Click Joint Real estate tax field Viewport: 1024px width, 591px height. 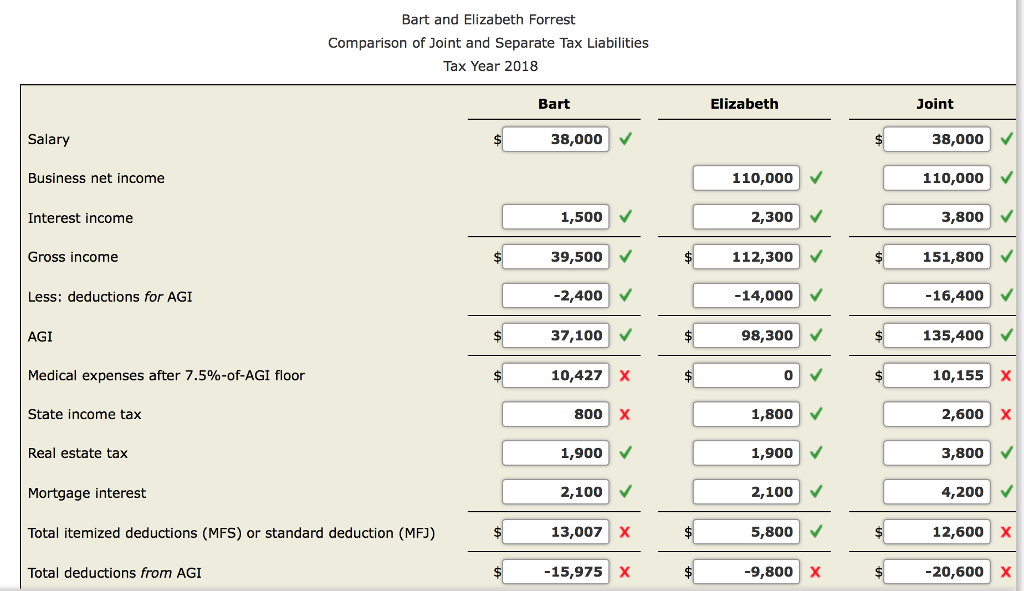[x=936, y=453]
